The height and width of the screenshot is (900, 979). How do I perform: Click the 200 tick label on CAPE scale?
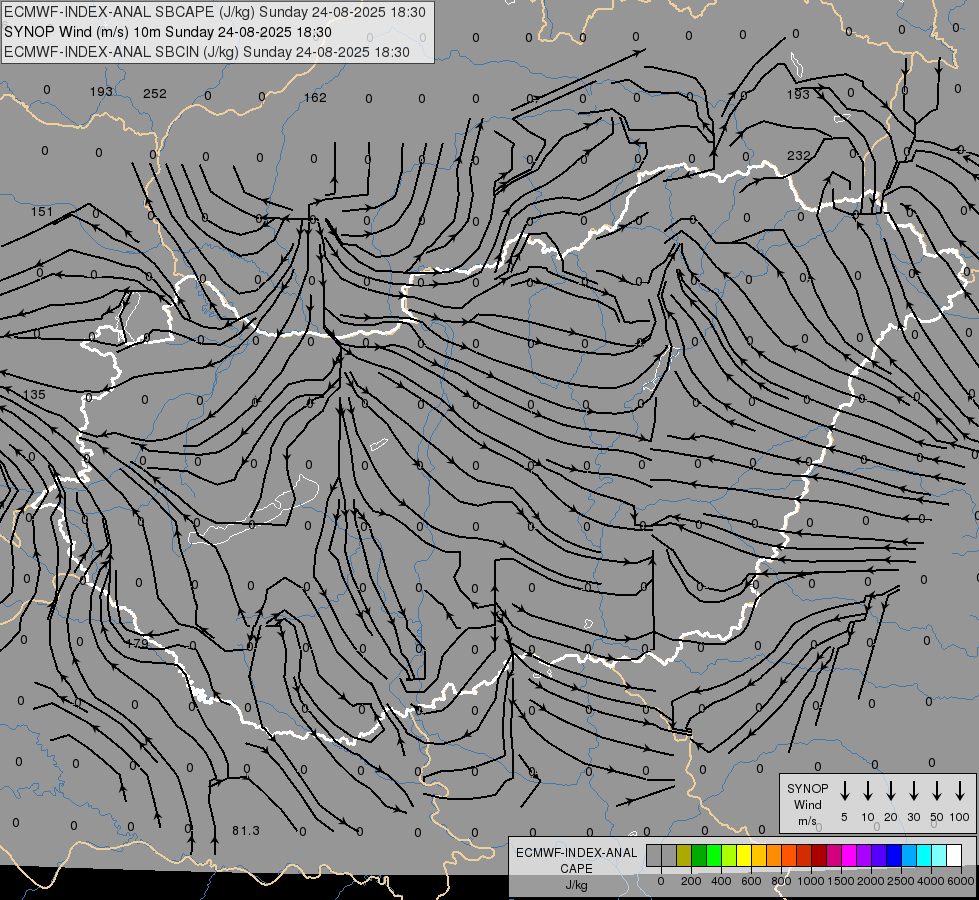(691, 881)
